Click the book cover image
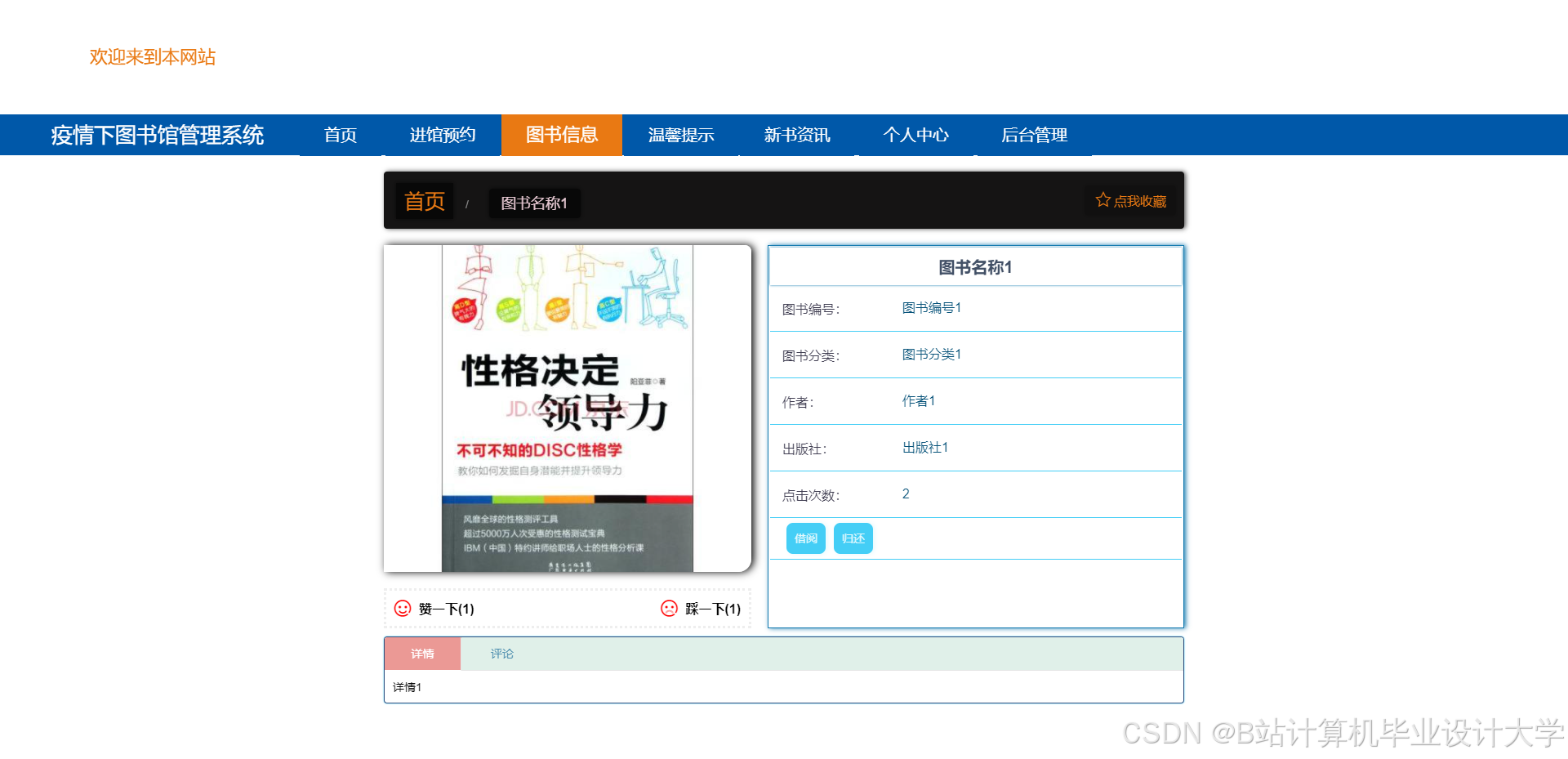Screen dimensions: 1568x759 568,409
